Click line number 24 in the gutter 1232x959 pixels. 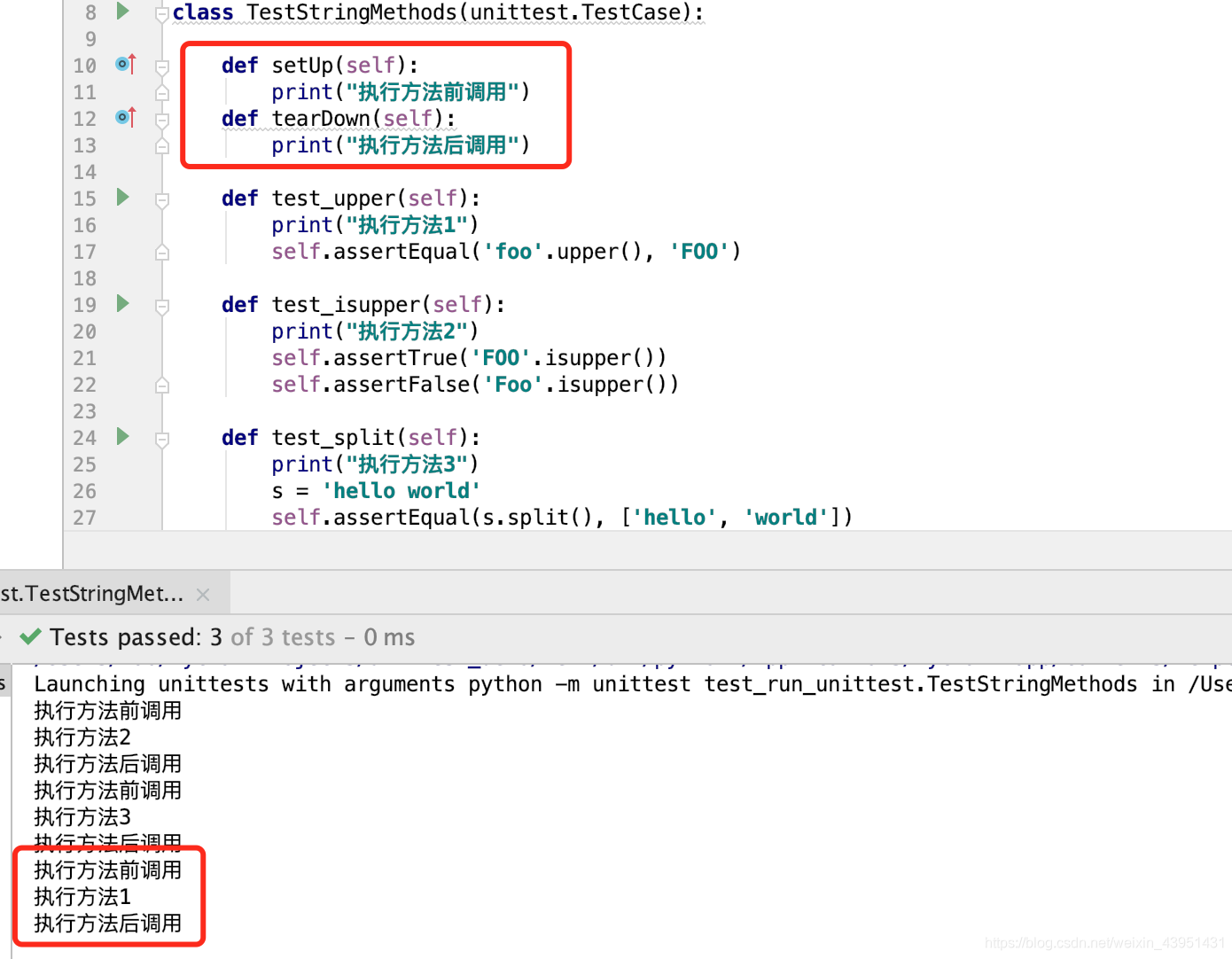point(85,438)
